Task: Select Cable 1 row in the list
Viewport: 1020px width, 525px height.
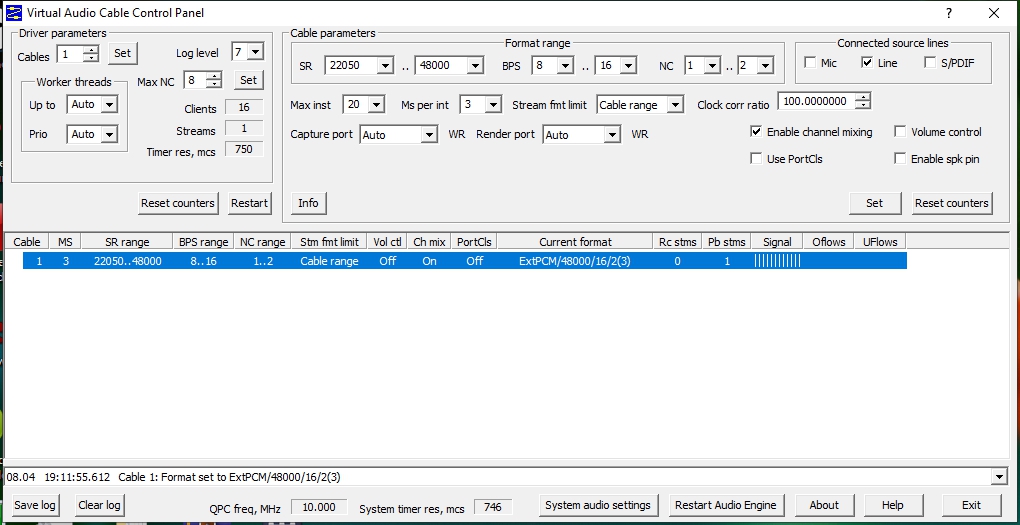Action: point(464,261)
